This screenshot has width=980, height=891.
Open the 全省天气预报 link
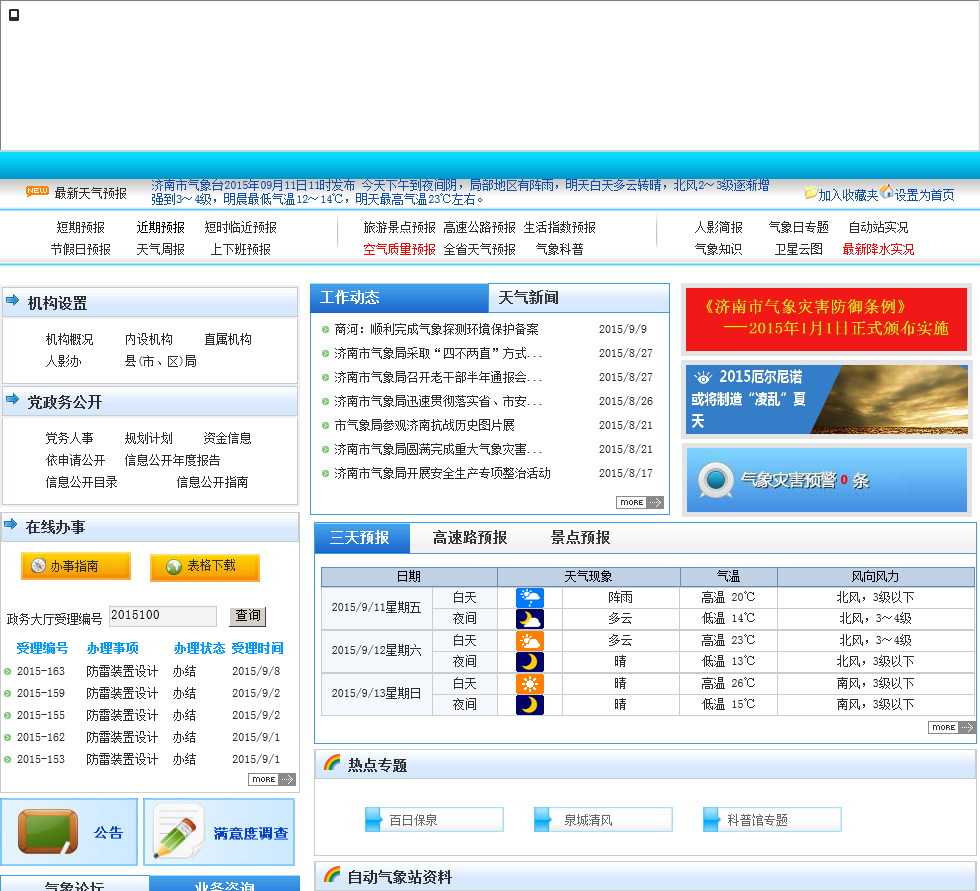pyautogui.click(x=479, y=249)
